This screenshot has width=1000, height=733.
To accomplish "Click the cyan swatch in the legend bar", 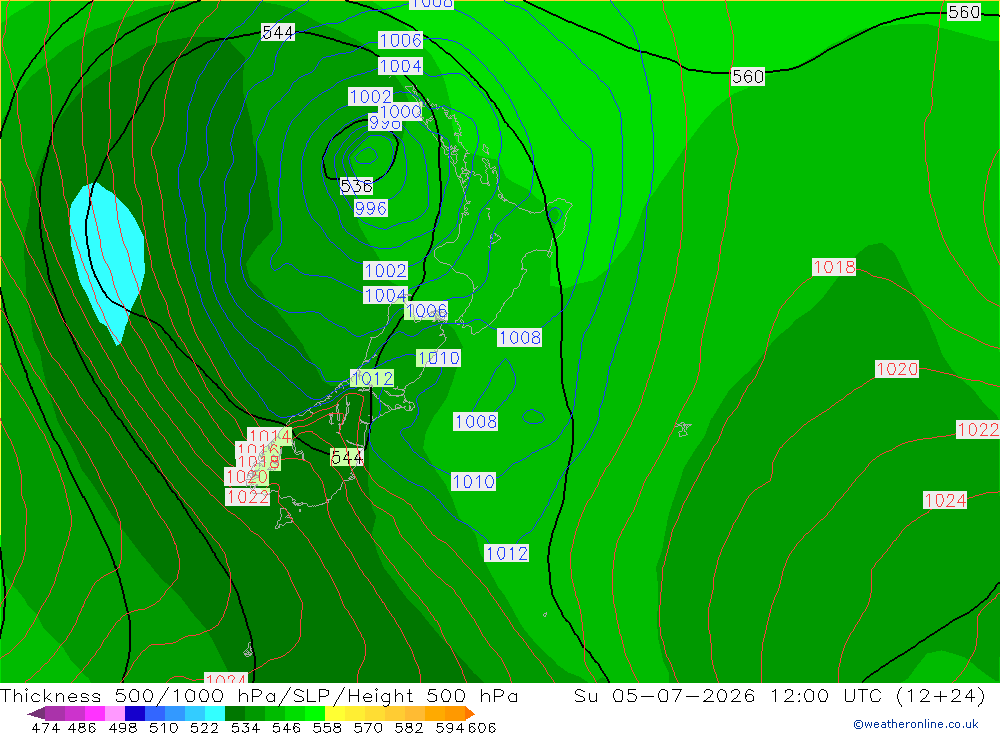I will 215,713.
